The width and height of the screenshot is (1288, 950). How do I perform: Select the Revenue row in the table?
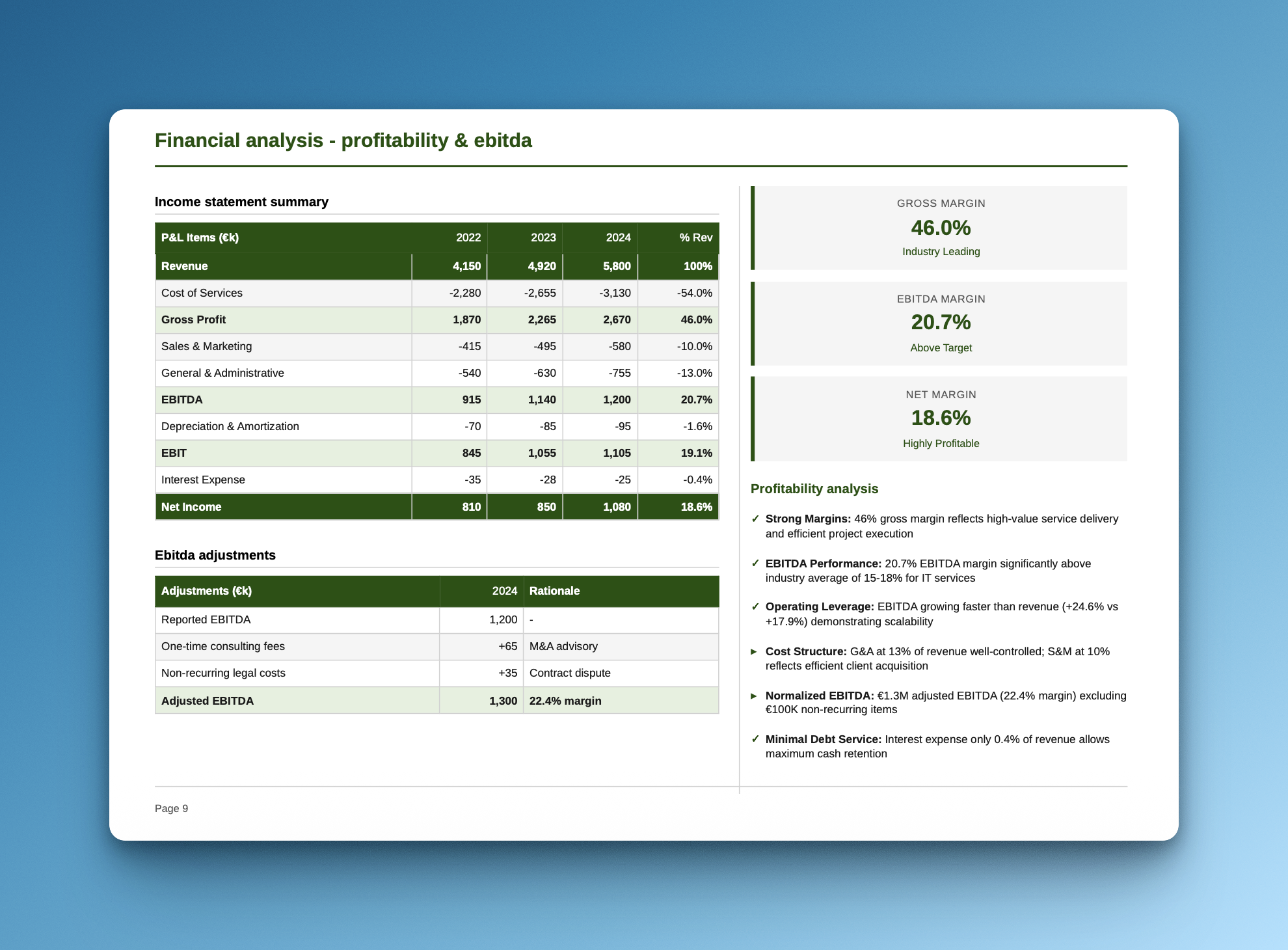(436, 266)
